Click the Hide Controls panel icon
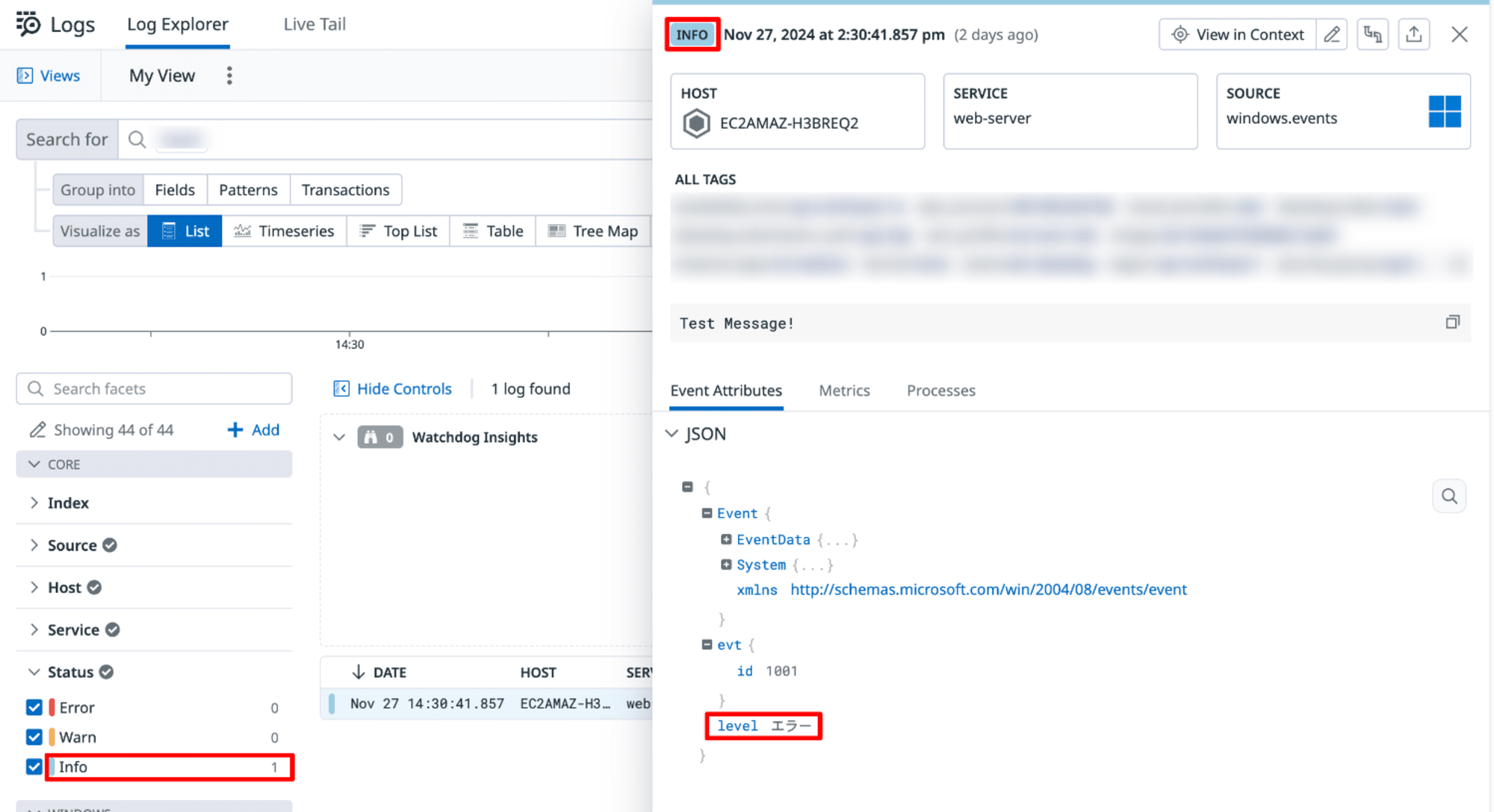1494x812 pixels. tap(341, 388)
